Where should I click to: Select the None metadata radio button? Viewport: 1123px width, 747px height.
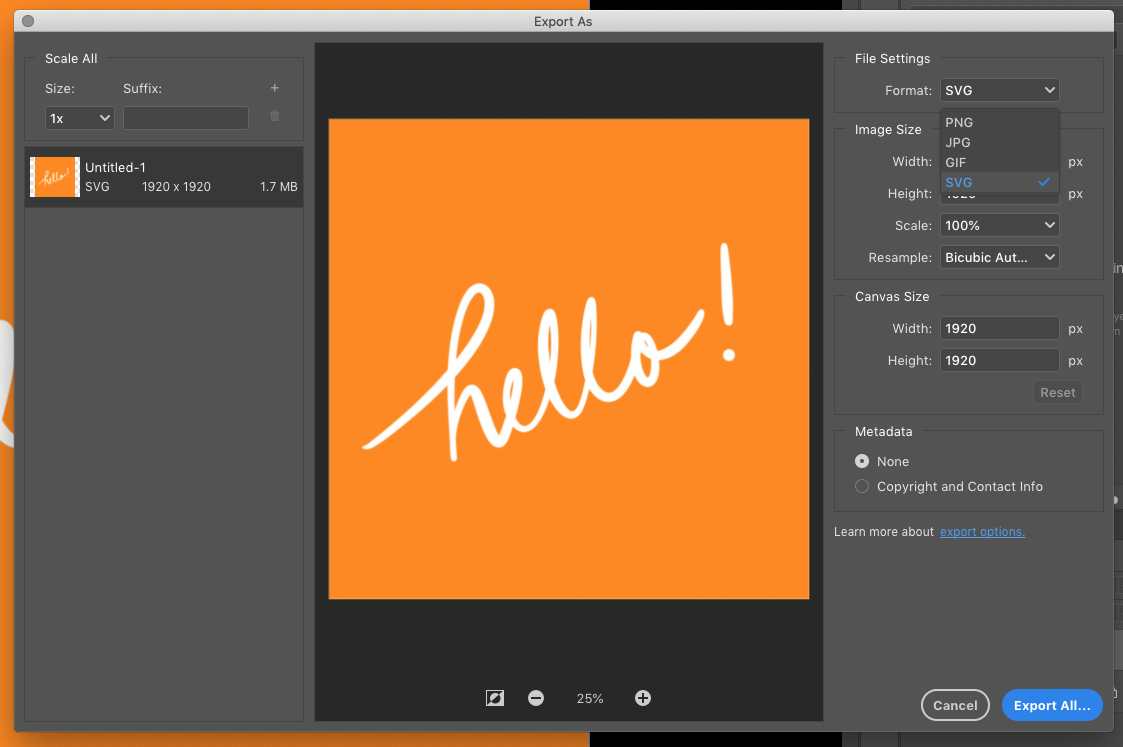[x=862, y=461]
